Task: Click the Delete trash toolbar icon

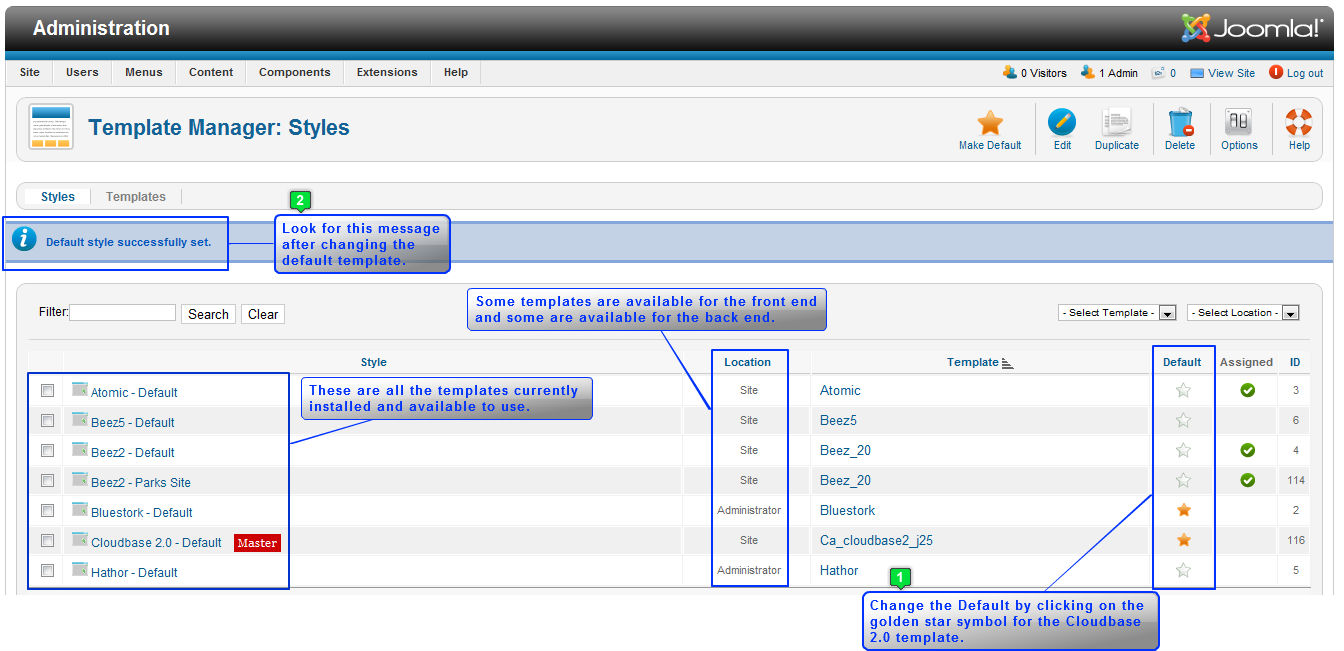Action: (1180, 123)
